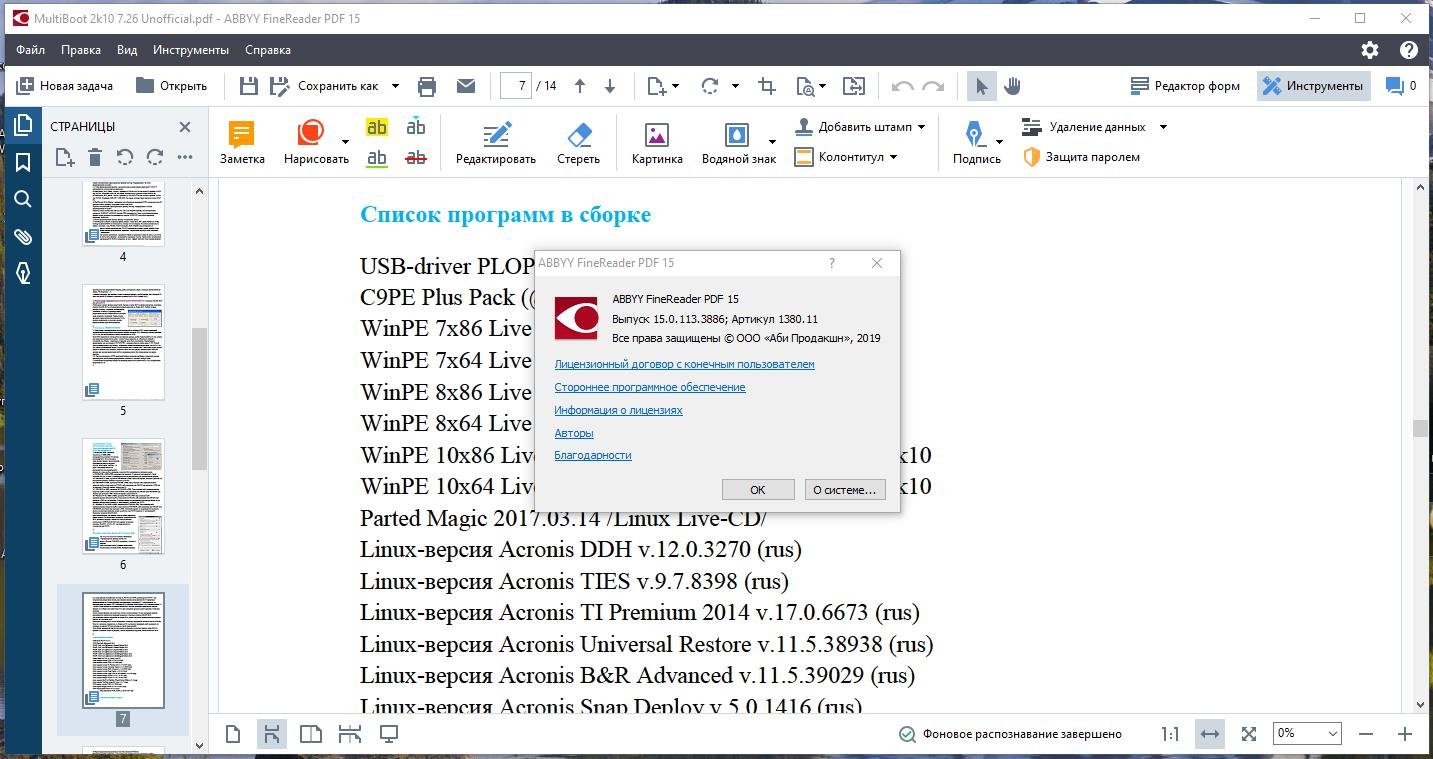Screen dimensions: 1433x759
Task: Click the crop page icon
Action: [x=767, y=86]
